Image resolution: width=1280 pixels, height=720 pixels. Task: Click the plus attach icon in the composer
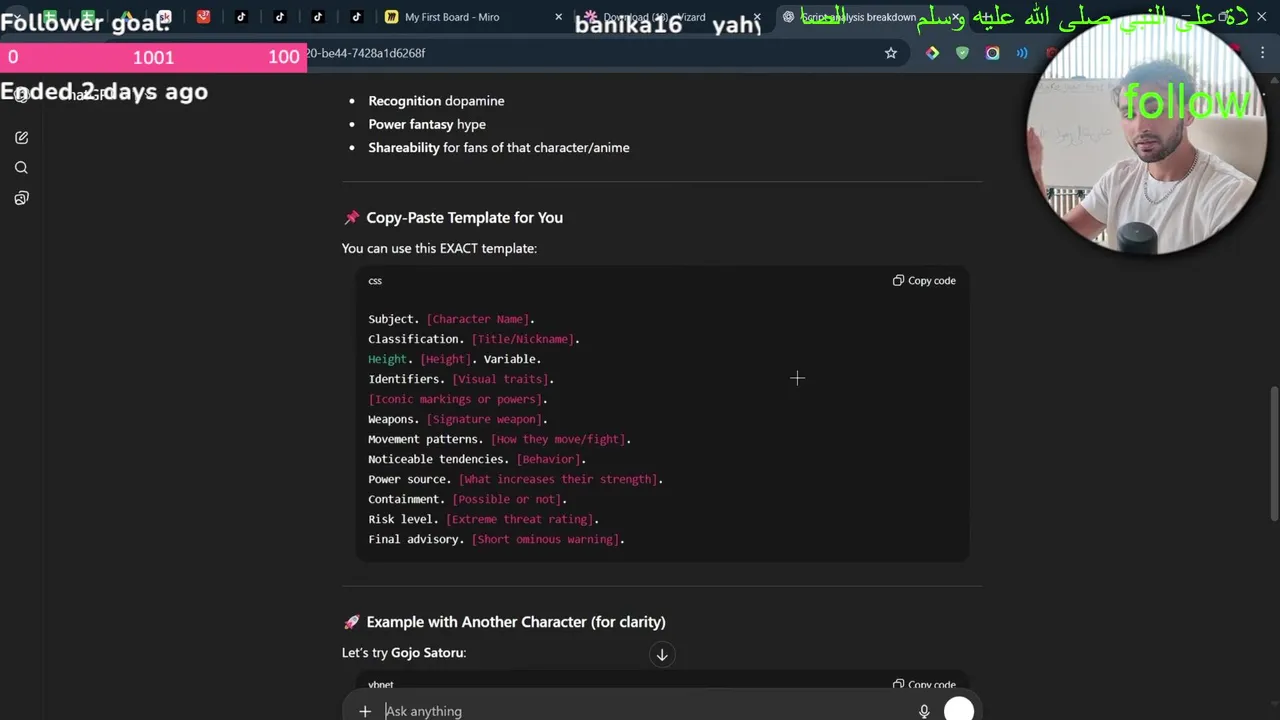pyautogui.click(x=365, y=711)
